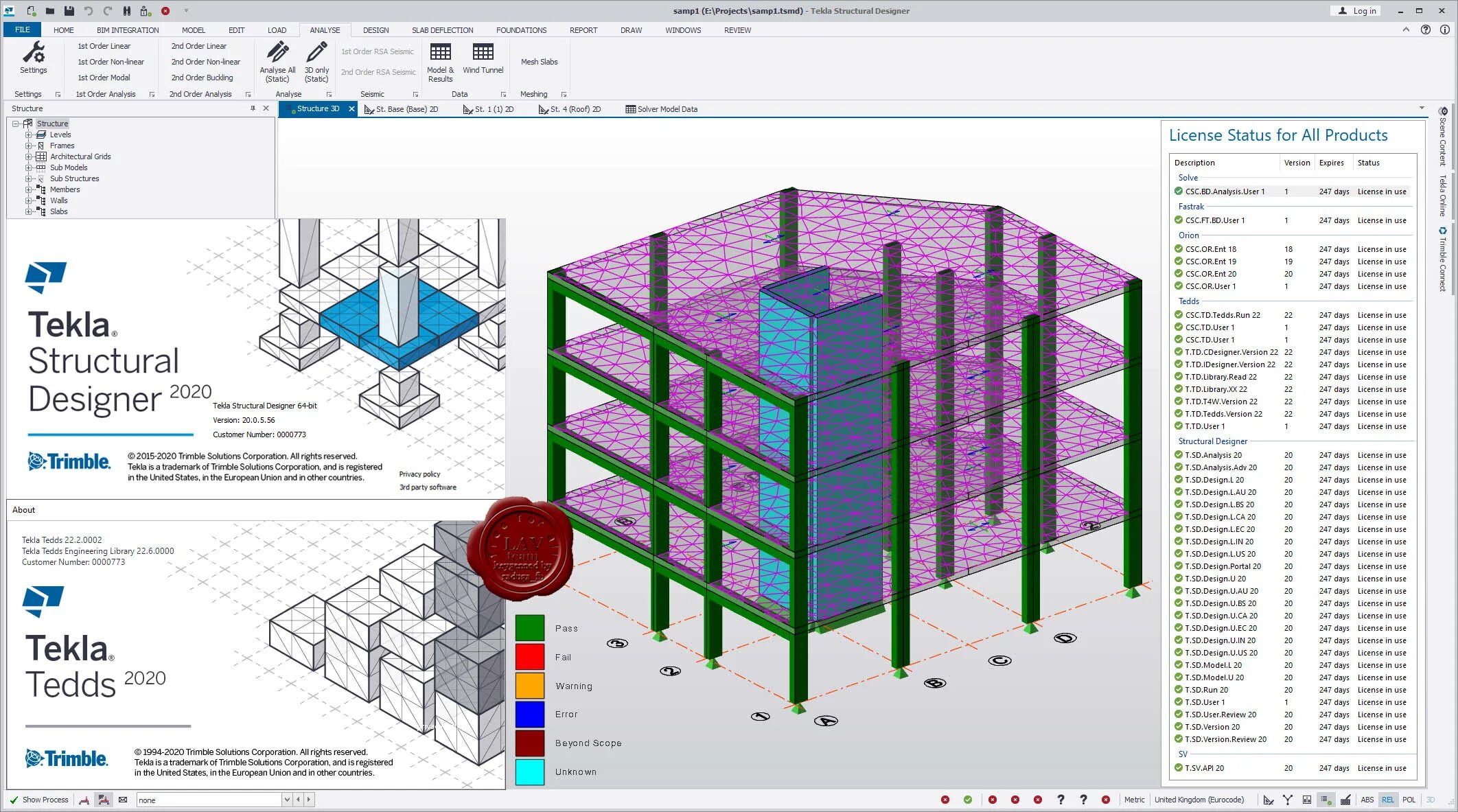Select CSC.BD.Analysis.User 1 license row

1225,192
